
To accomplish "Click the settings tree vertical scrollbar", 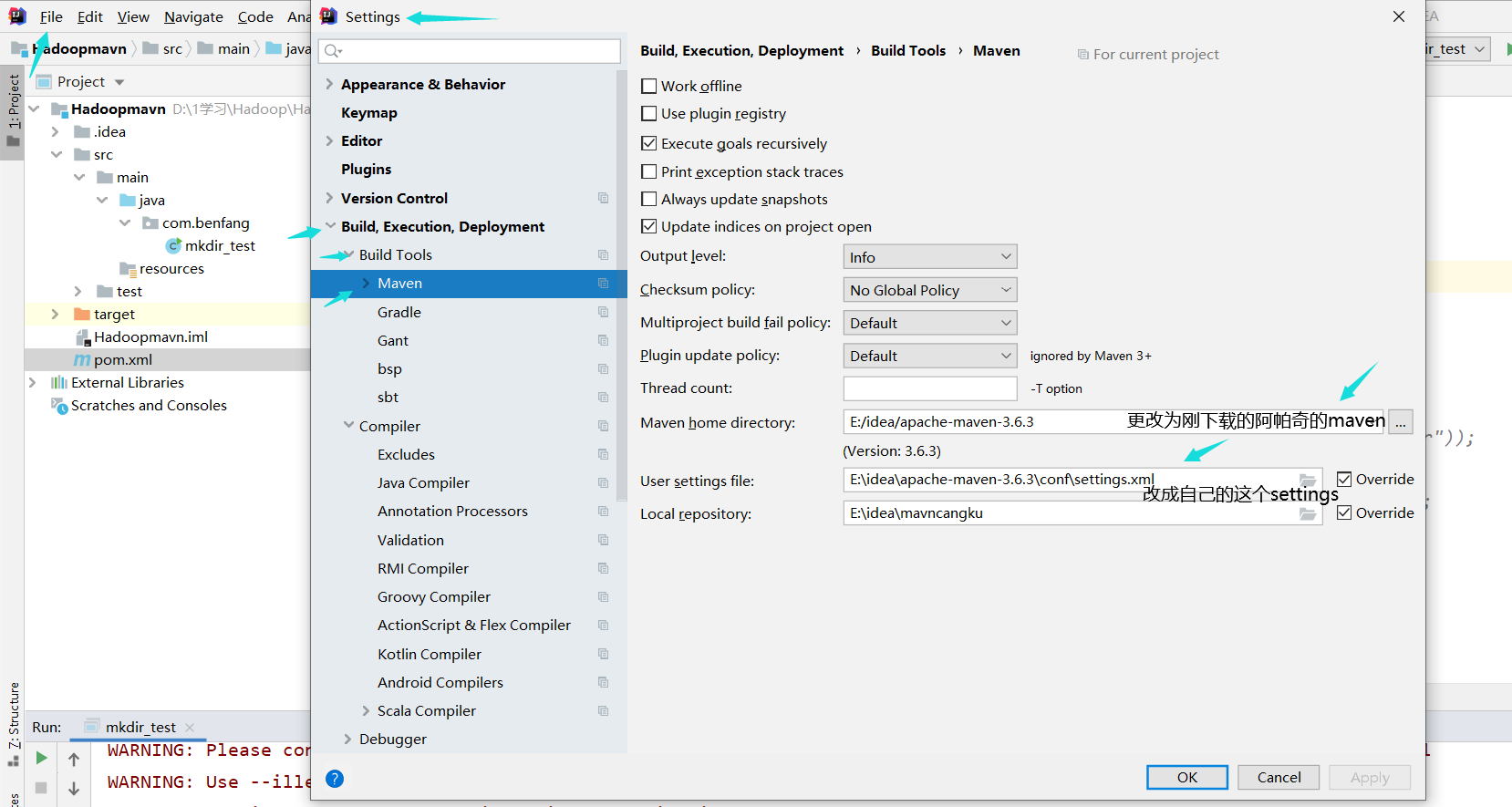I will pos(622,285).
